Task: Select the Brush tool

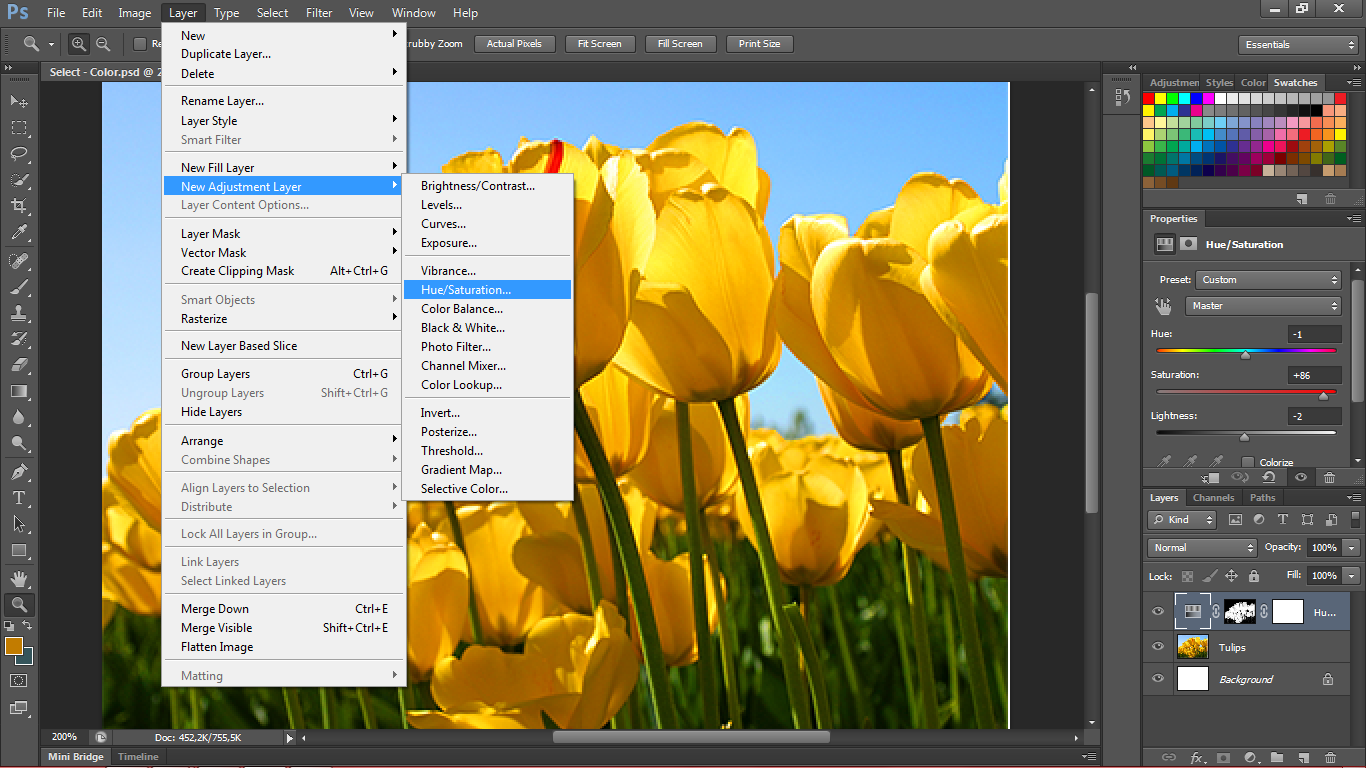Action: (19, 287)
